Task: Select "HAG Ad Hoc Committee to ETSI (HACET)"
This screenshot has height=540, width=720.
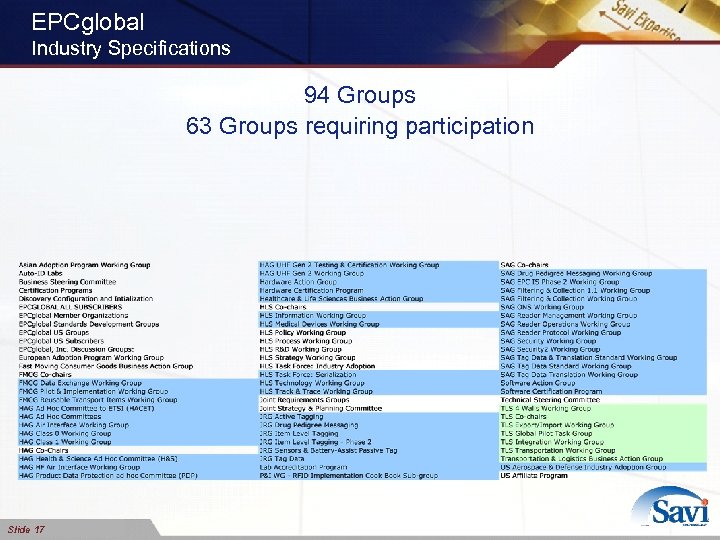Action: [86, 408]
